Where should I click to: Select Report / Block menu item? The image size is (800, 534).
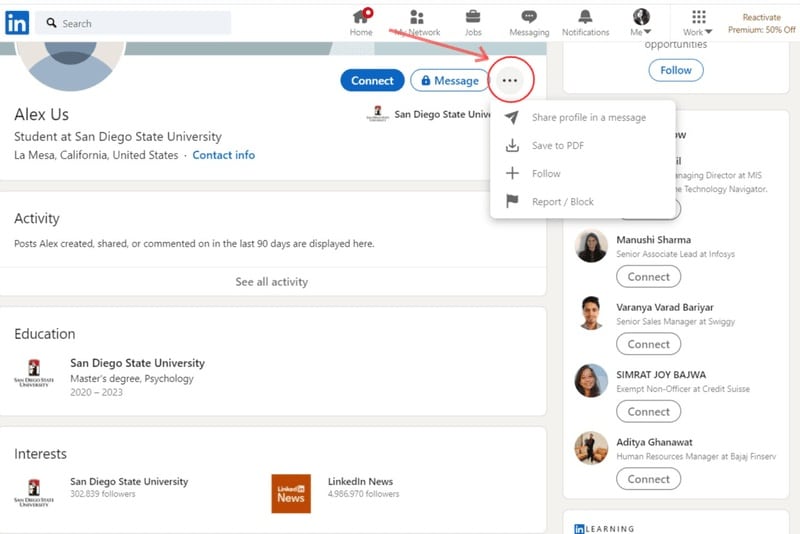click(583, 201)
